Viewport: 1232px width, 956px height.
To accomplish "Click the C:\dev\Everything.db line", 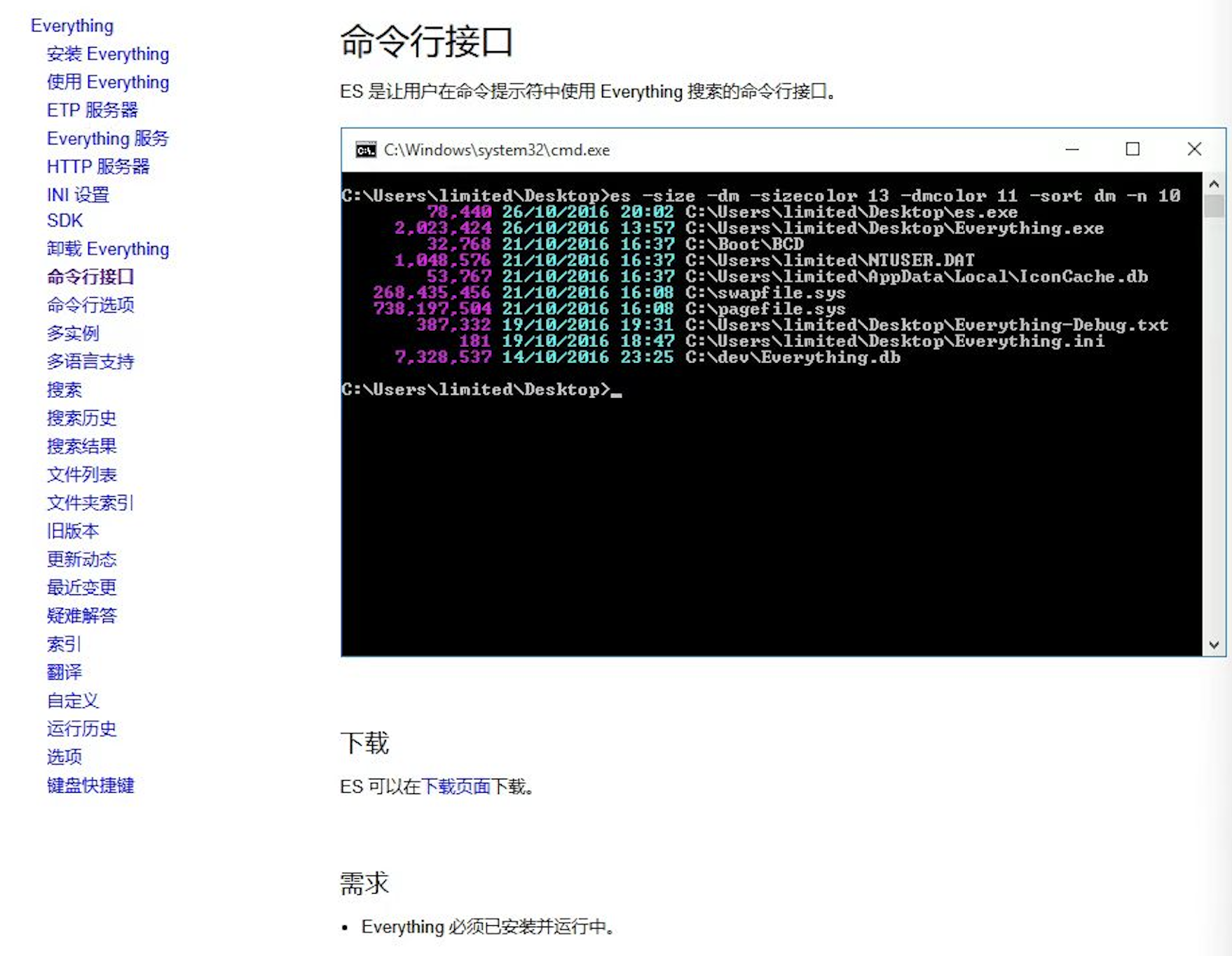I will (x=647, y=357).
